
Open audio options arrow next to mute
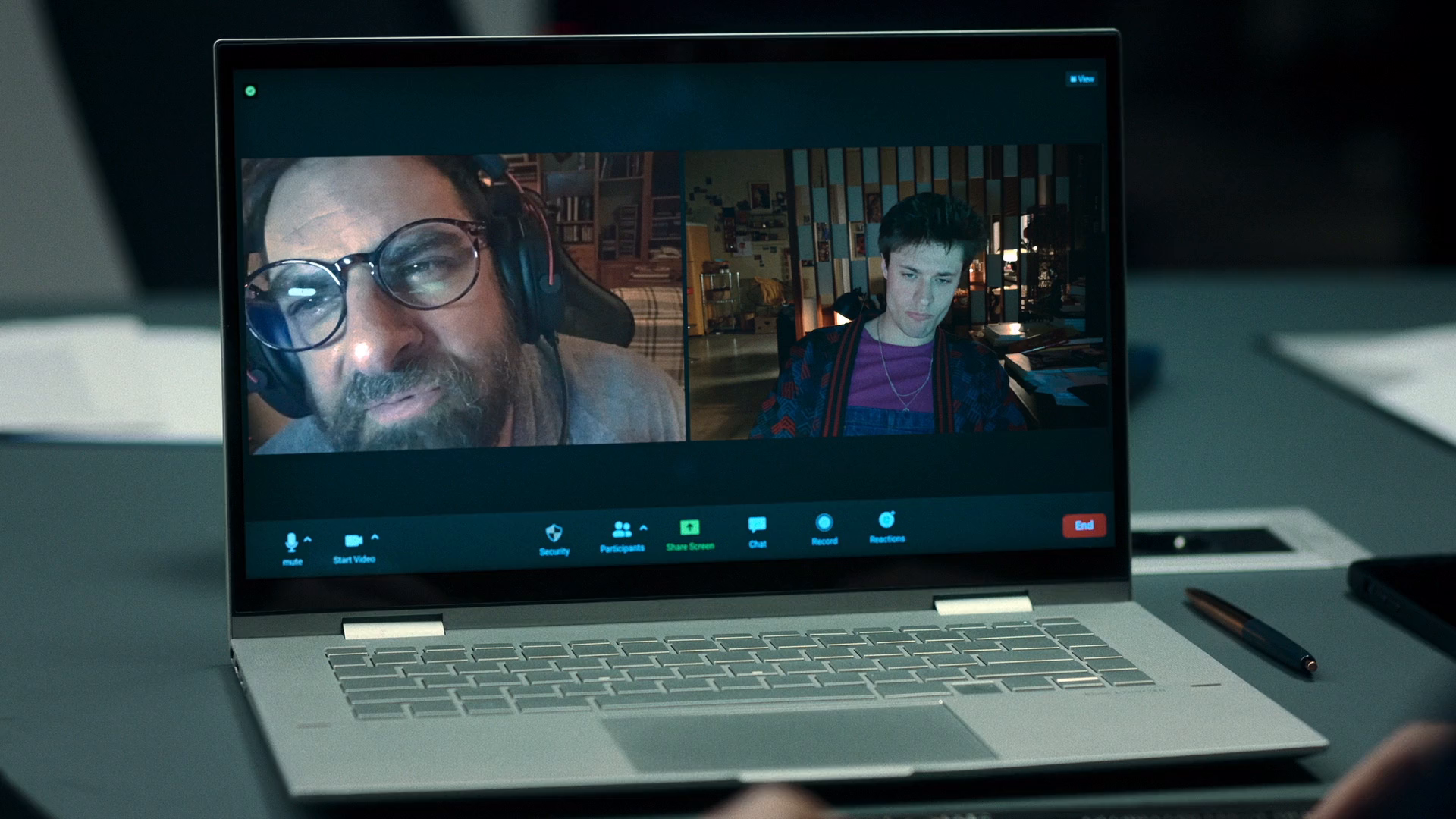pos(308,539)
